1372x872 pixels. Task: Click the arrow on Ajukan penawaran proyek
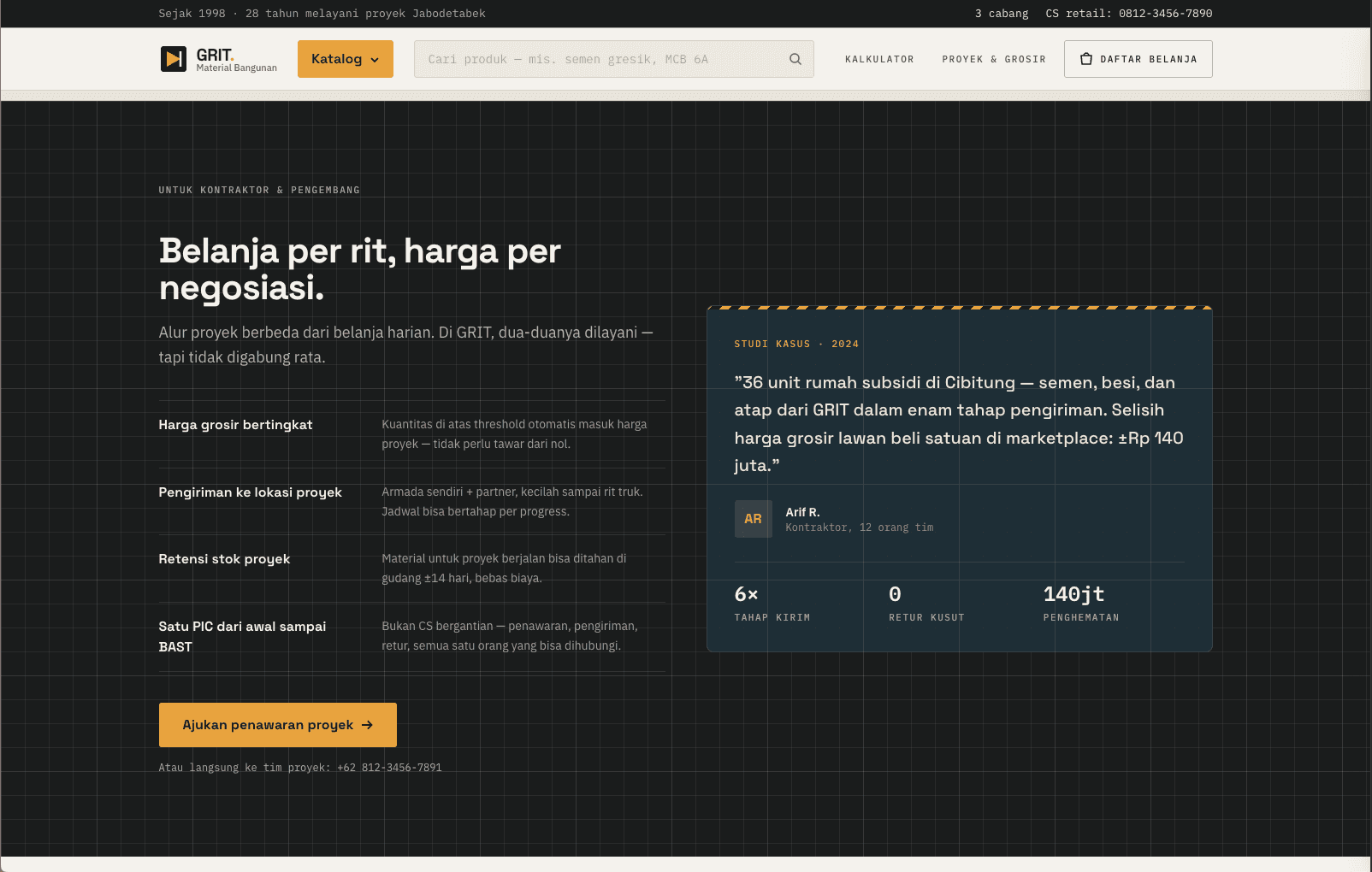coord(367,725)
